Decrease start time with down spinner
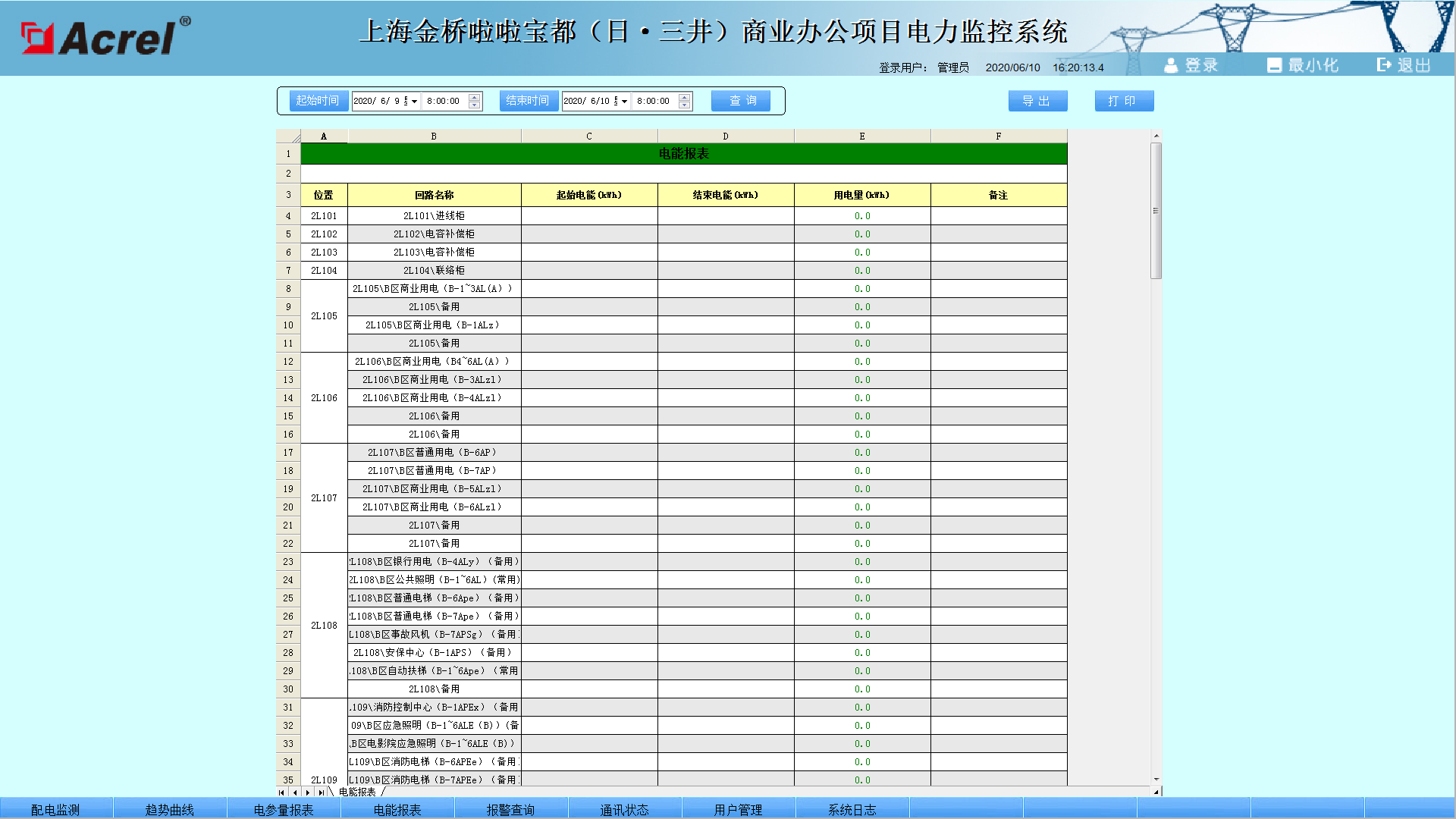Viewport: 1456px width, 819px height. (x=475, y=105)
